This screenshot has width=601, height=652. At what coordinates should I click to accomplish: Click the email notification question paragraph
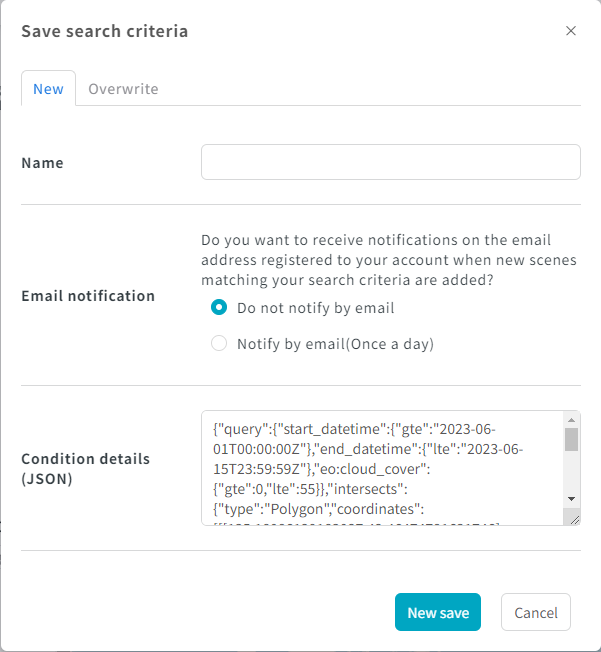coord(388,260)
